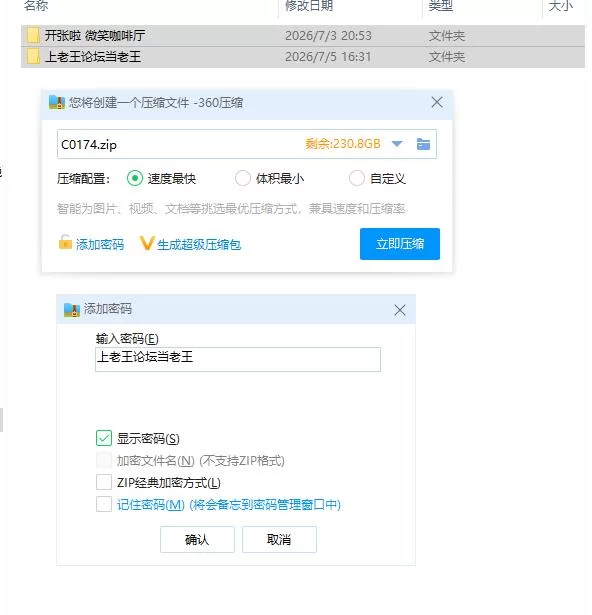Expand the save path dropdown arrow
Viewport: 592px width, 615px height.
pos(397,144)
